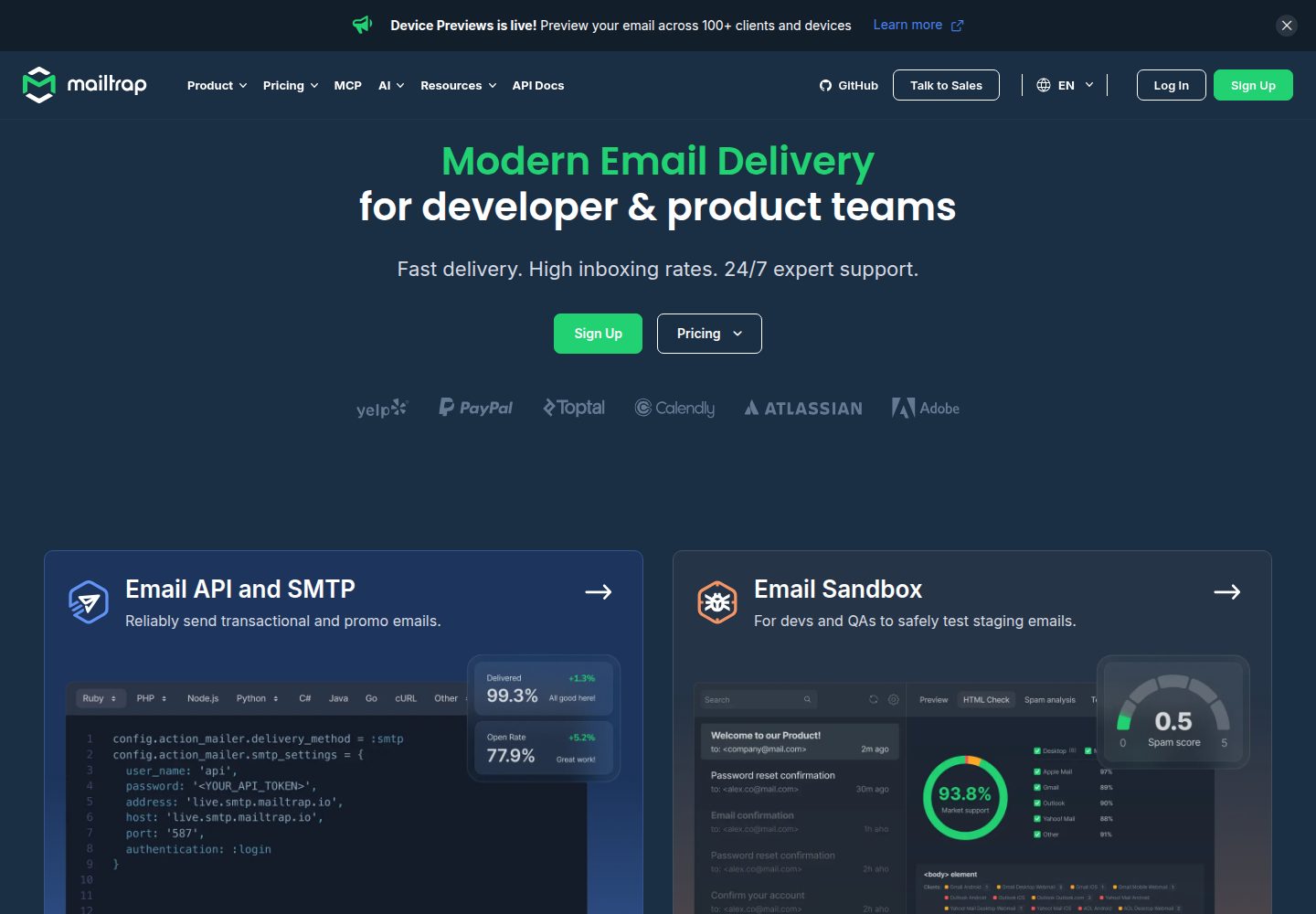Click the refresh icon in sandbox inbox
Screen dimensions: 1316x914
click(874, 699)
